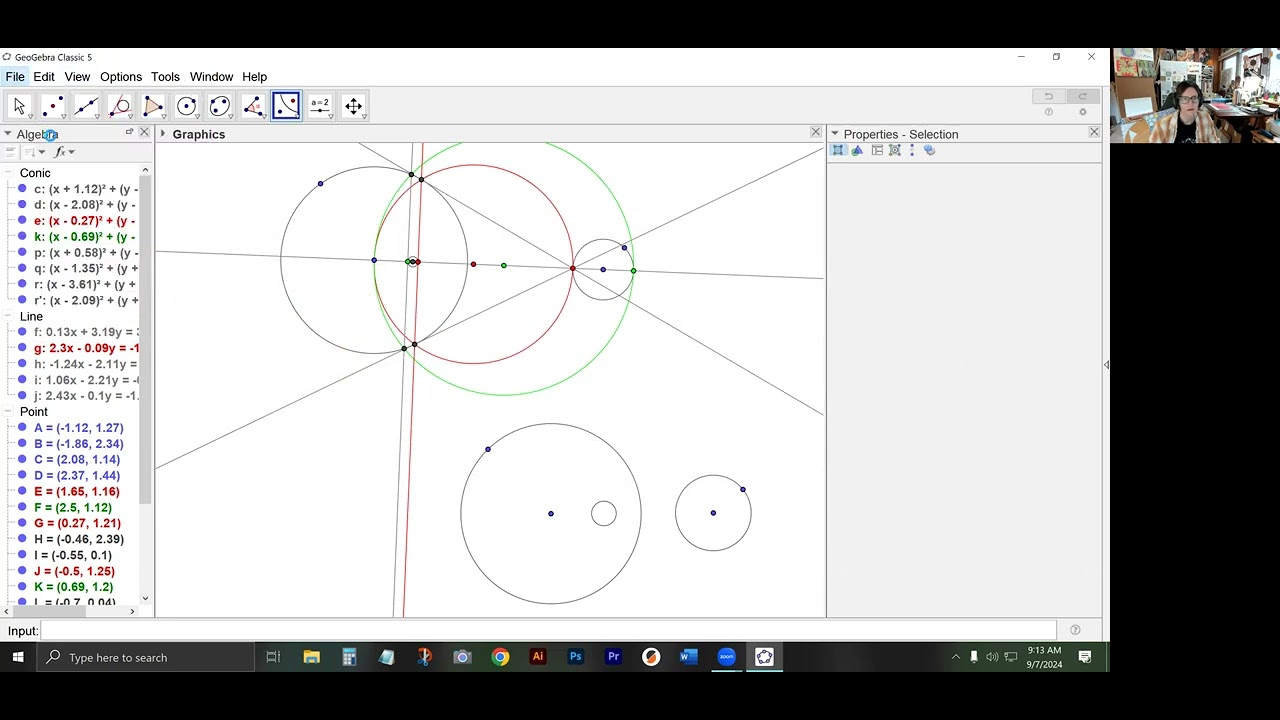Select the Angle measurement tool
1280x720 pixels.
coord(253,106)
